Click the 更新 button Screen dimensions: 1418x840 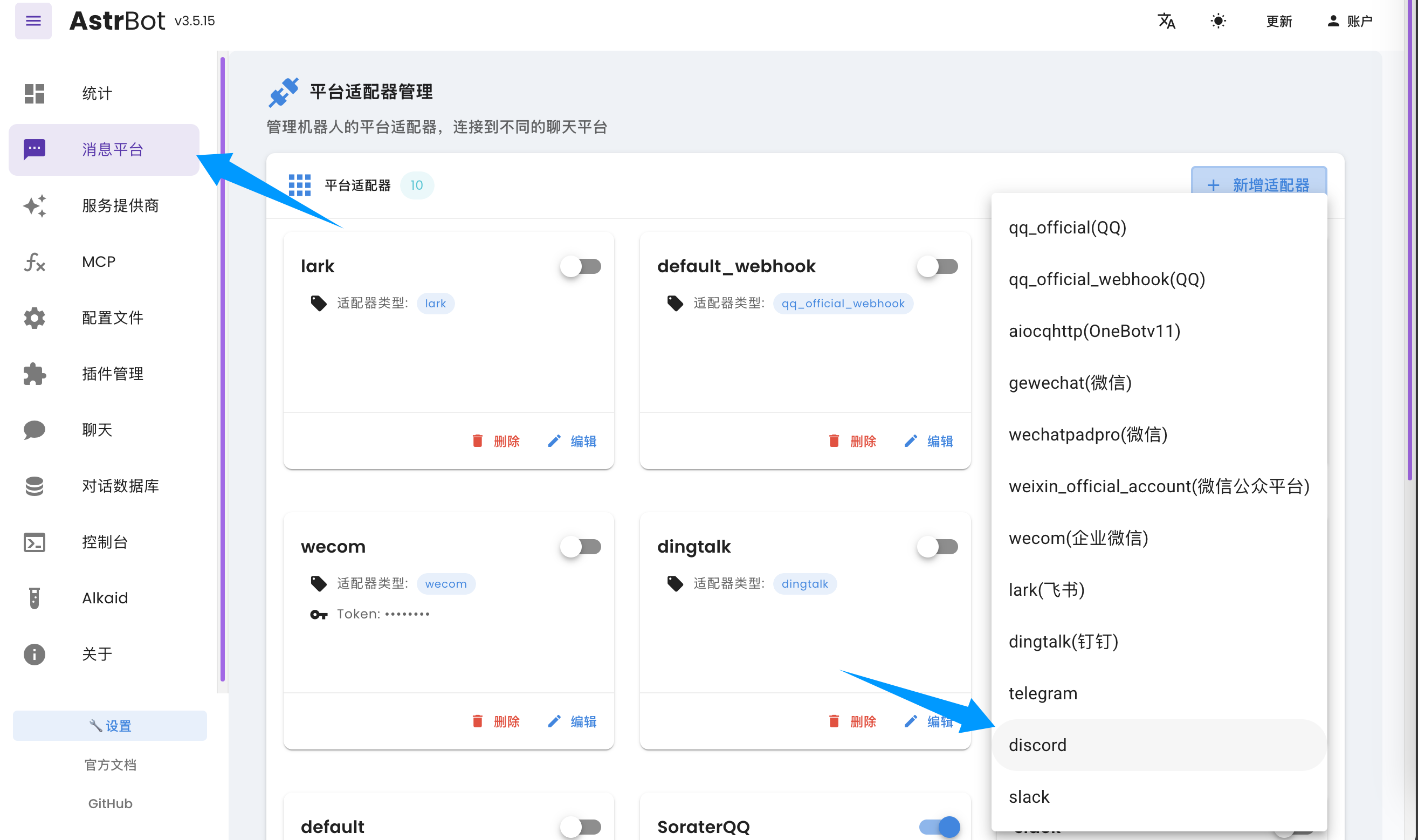coord(1279,21)
